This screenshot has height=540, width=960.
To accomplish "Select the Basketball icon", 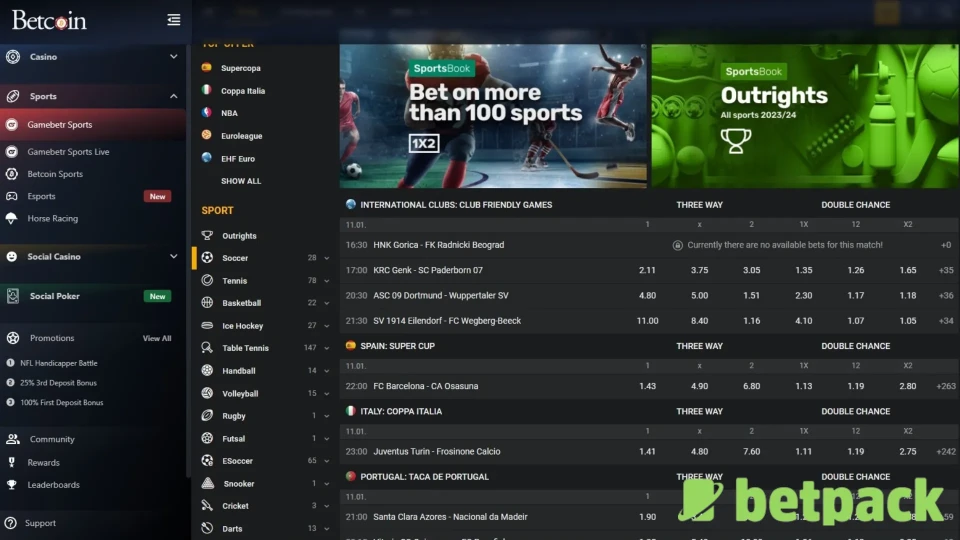I will [208, 303].
